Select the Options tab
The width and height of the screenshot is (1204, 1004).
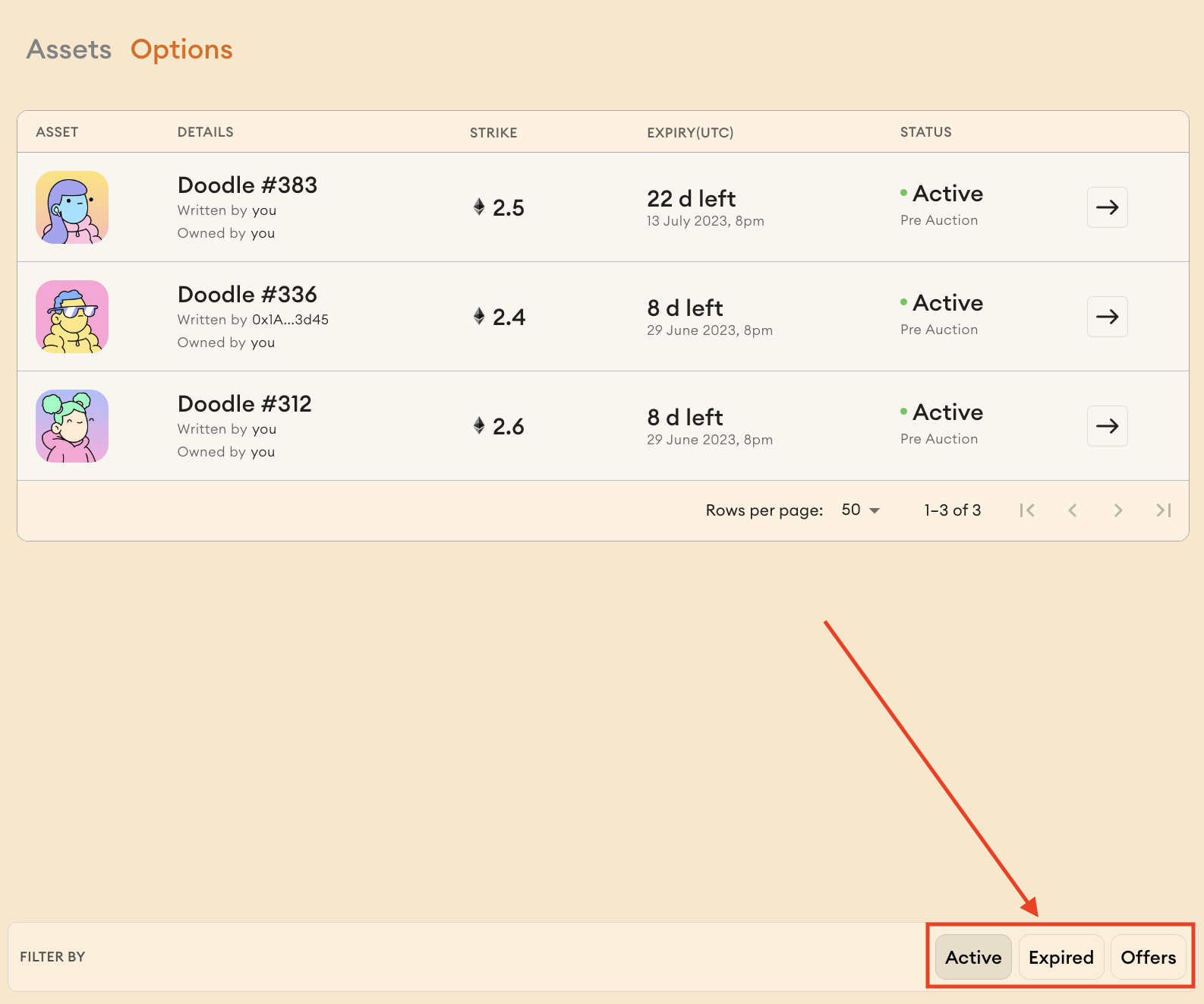pyautogui.click(x=181, y=49)
